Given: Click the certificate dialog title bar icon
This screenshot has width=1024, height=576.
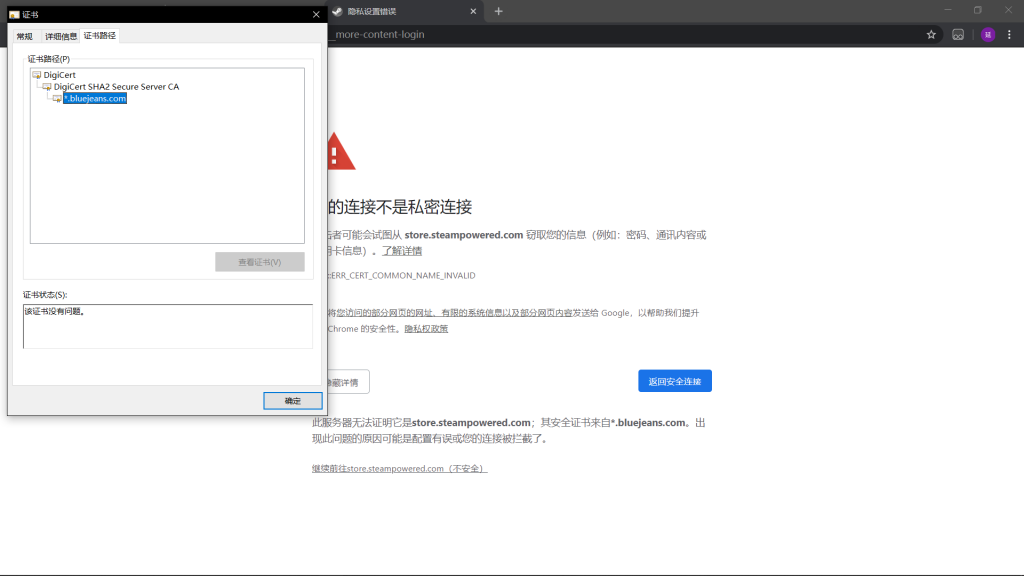Looking at the screenshot, I should 14,15.
